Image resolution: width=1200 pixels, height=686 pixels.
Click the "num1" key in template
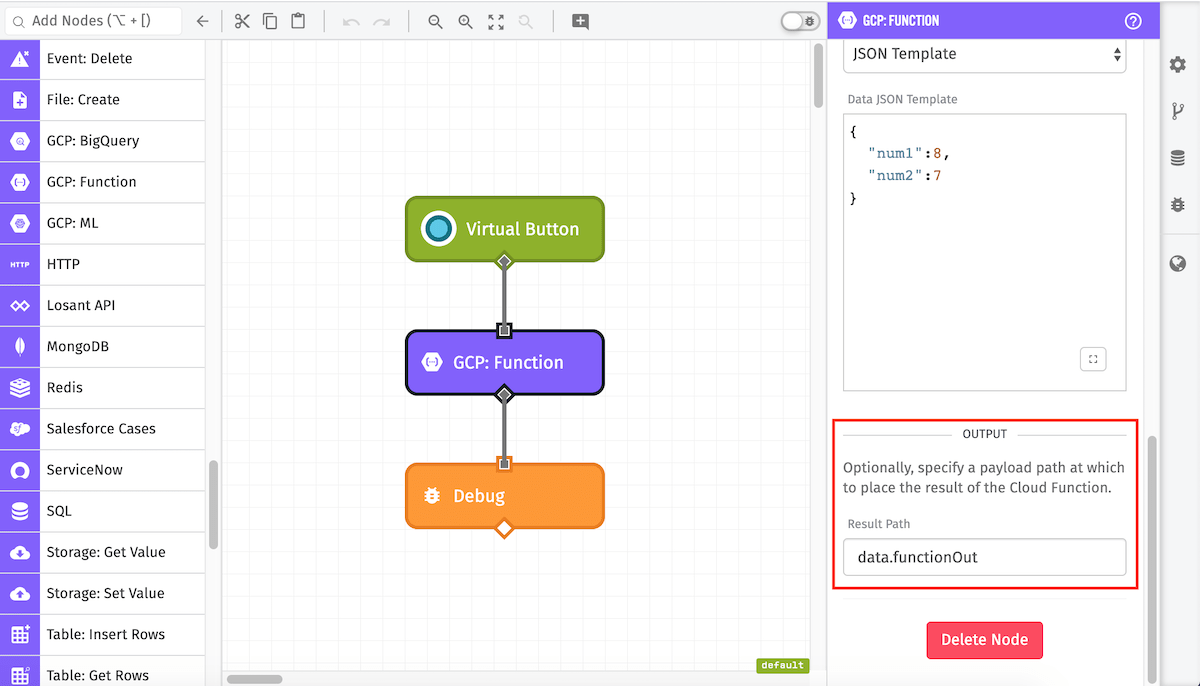pos(895,154)
